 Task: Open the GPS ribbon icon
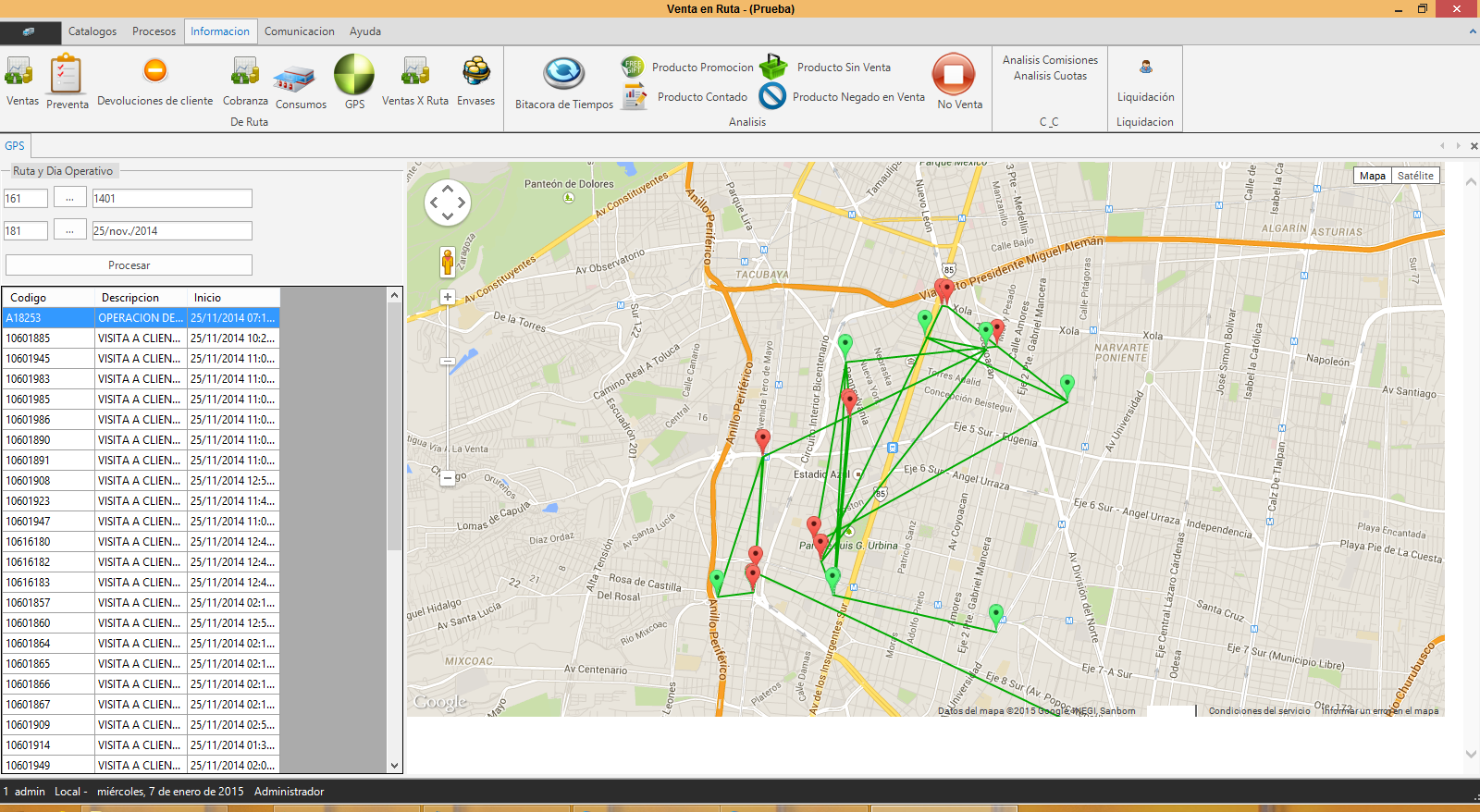click(x=354, y=74)
